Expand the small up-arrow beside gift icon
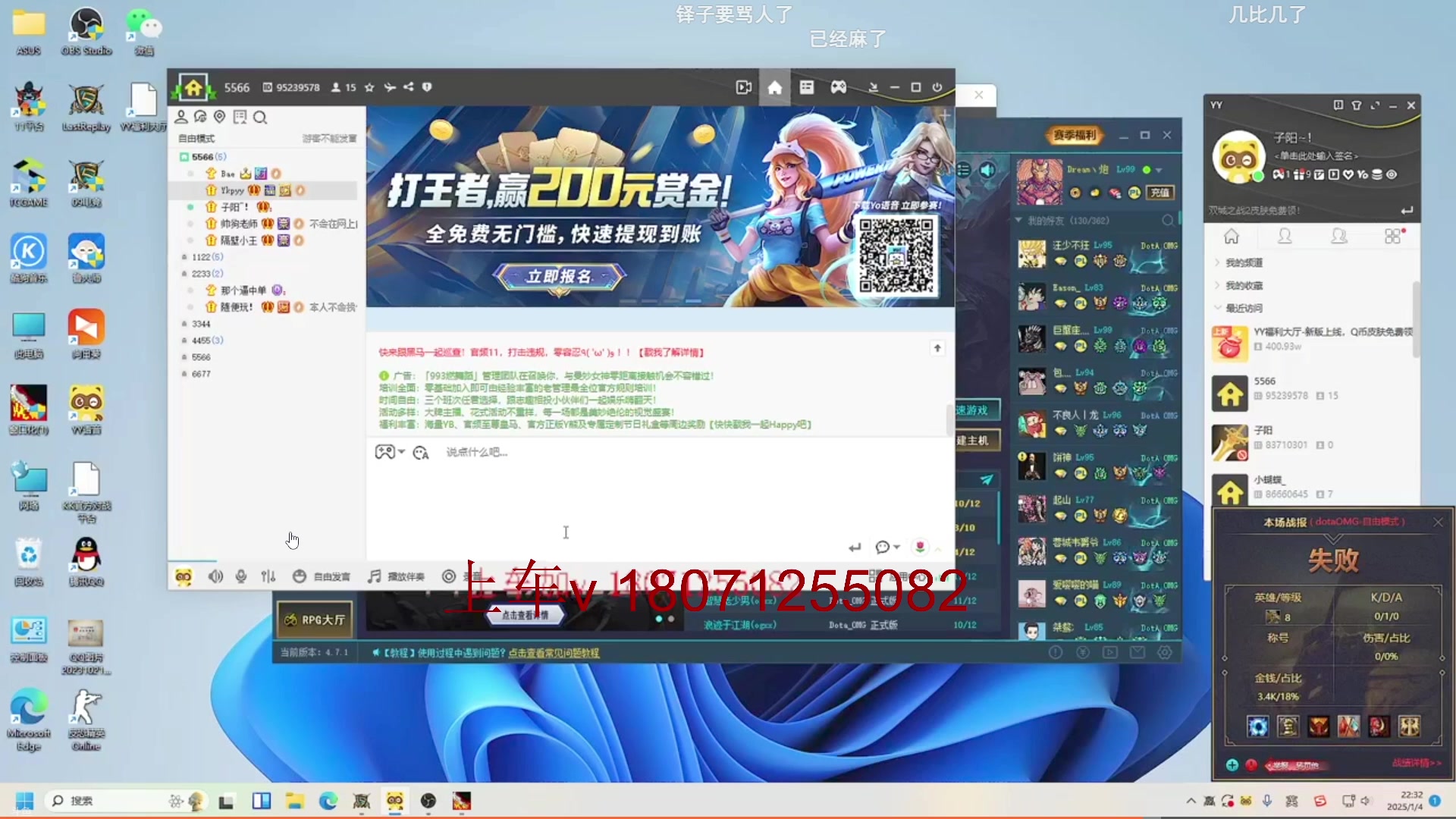 938,548
